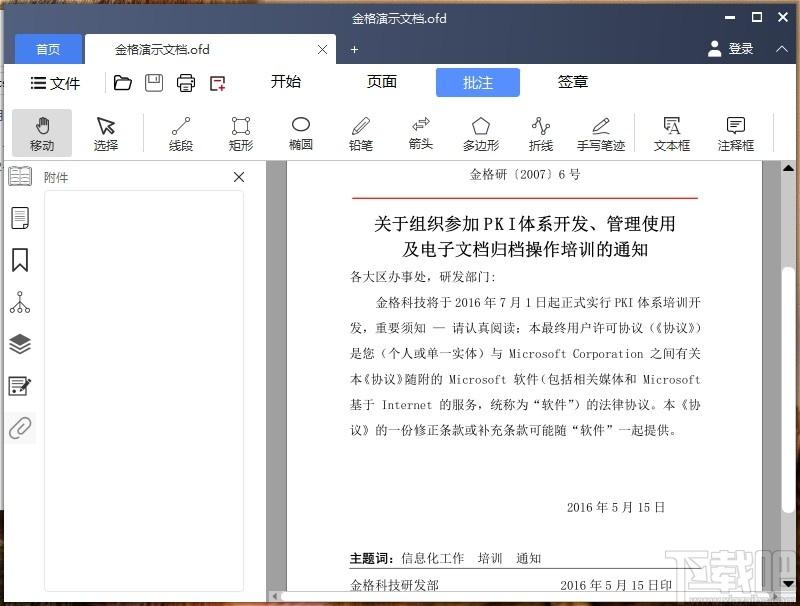Switch to the 页面 ribbon tab
Viewport: 800px width, 606px height.
382,82
